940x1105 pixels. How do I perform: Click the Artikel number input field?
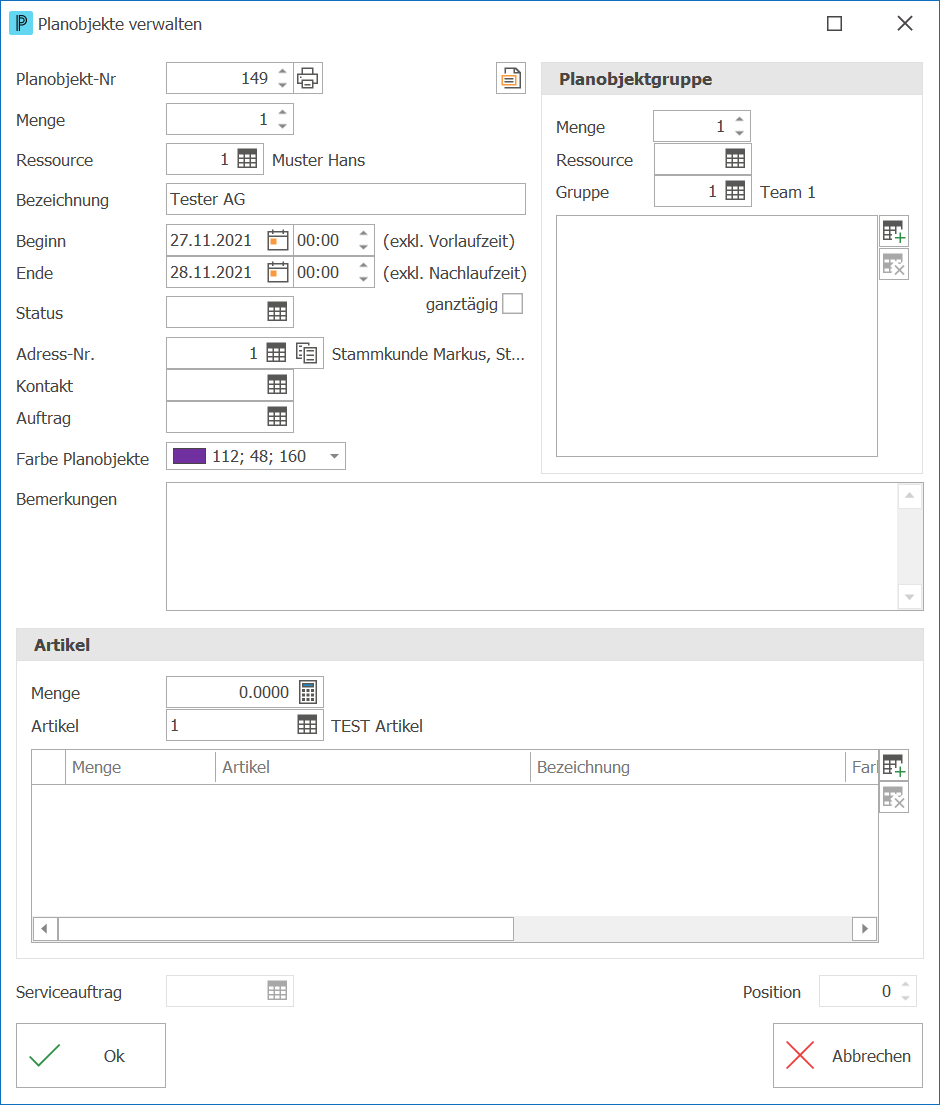click(231, 725)
